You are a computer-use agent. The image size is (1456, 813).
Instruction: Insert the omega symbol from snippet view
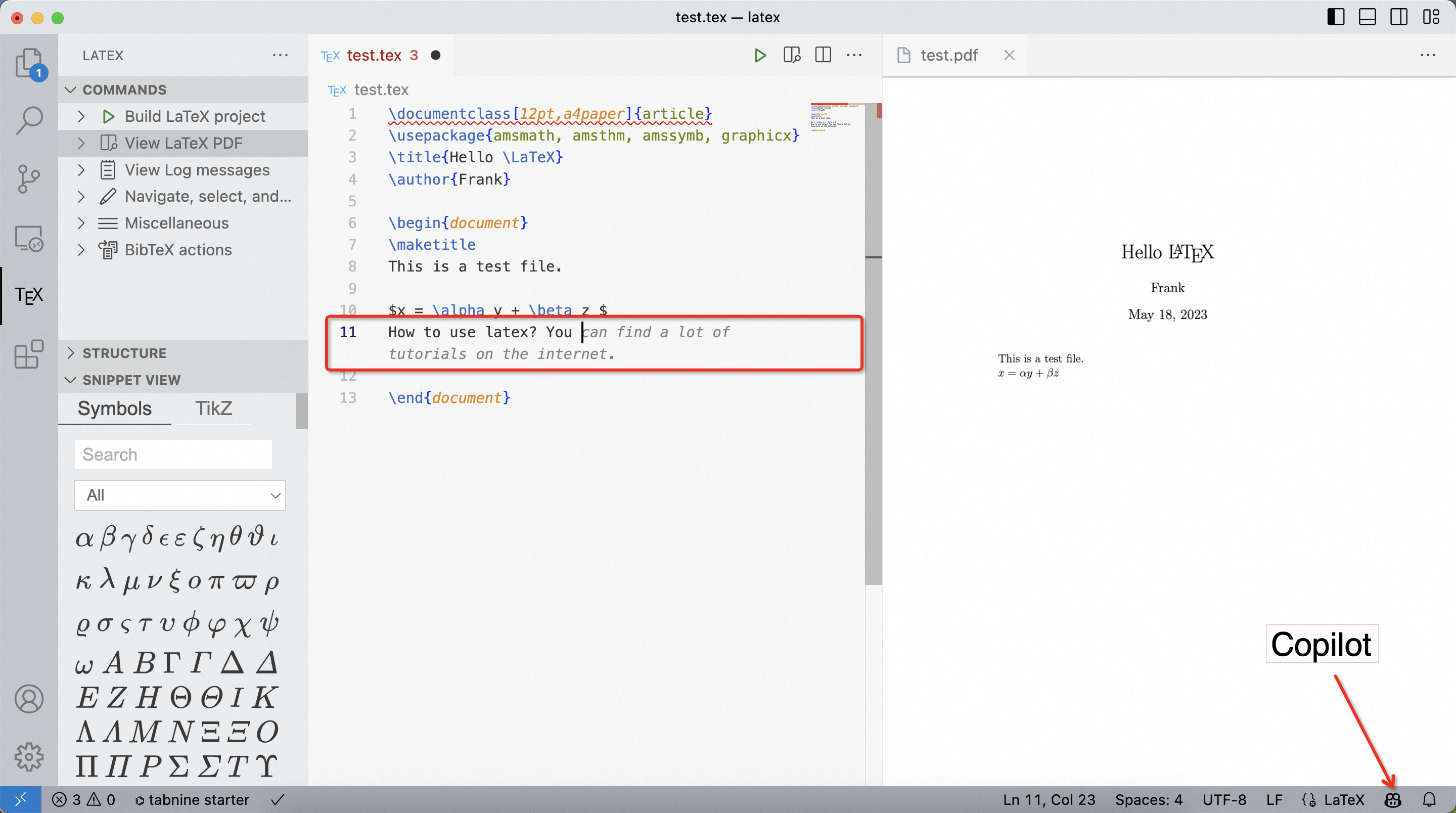(x=83, y=665)
